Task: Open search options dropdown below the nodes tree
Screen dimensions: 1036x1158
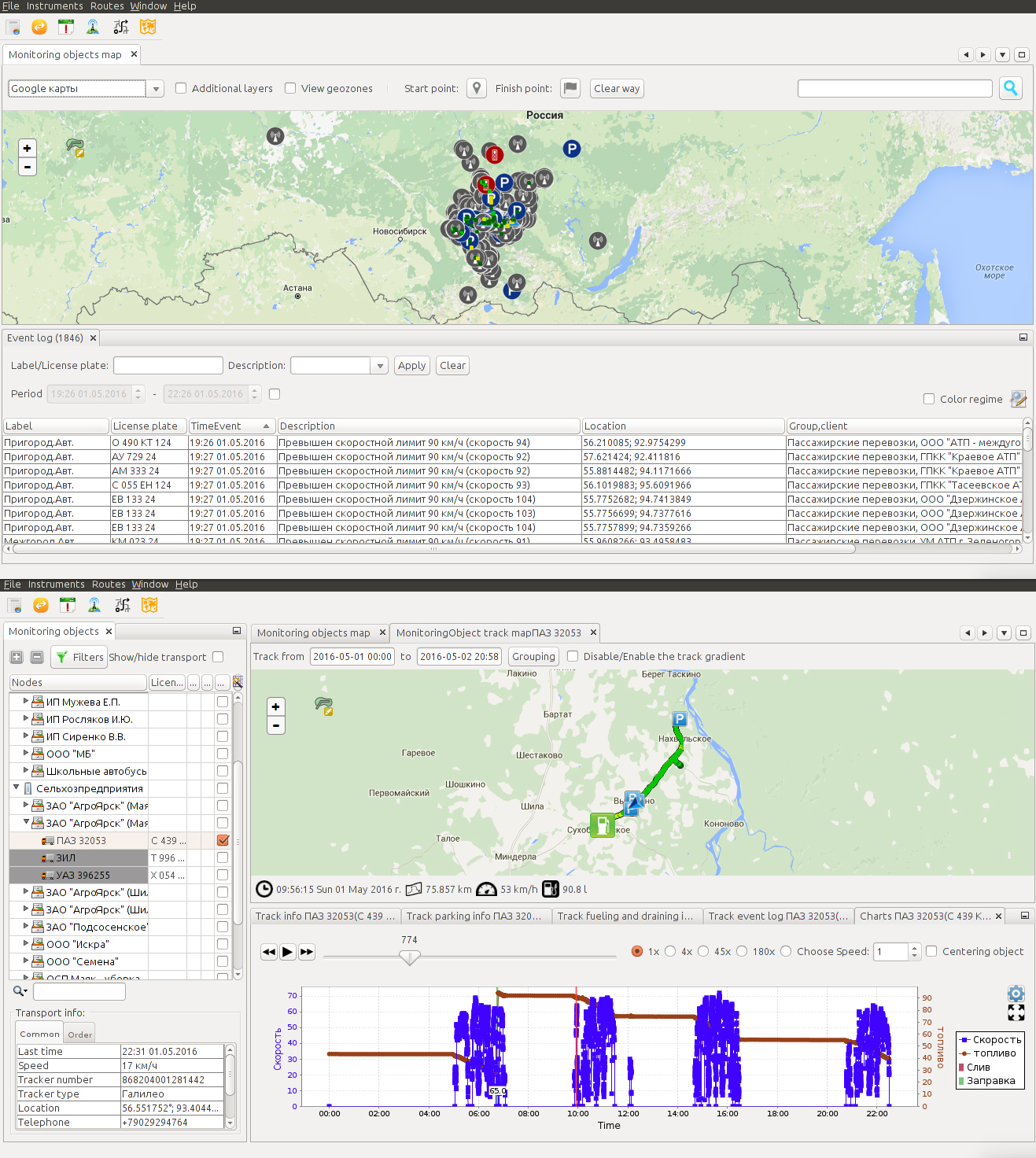Action: [20, 991]
